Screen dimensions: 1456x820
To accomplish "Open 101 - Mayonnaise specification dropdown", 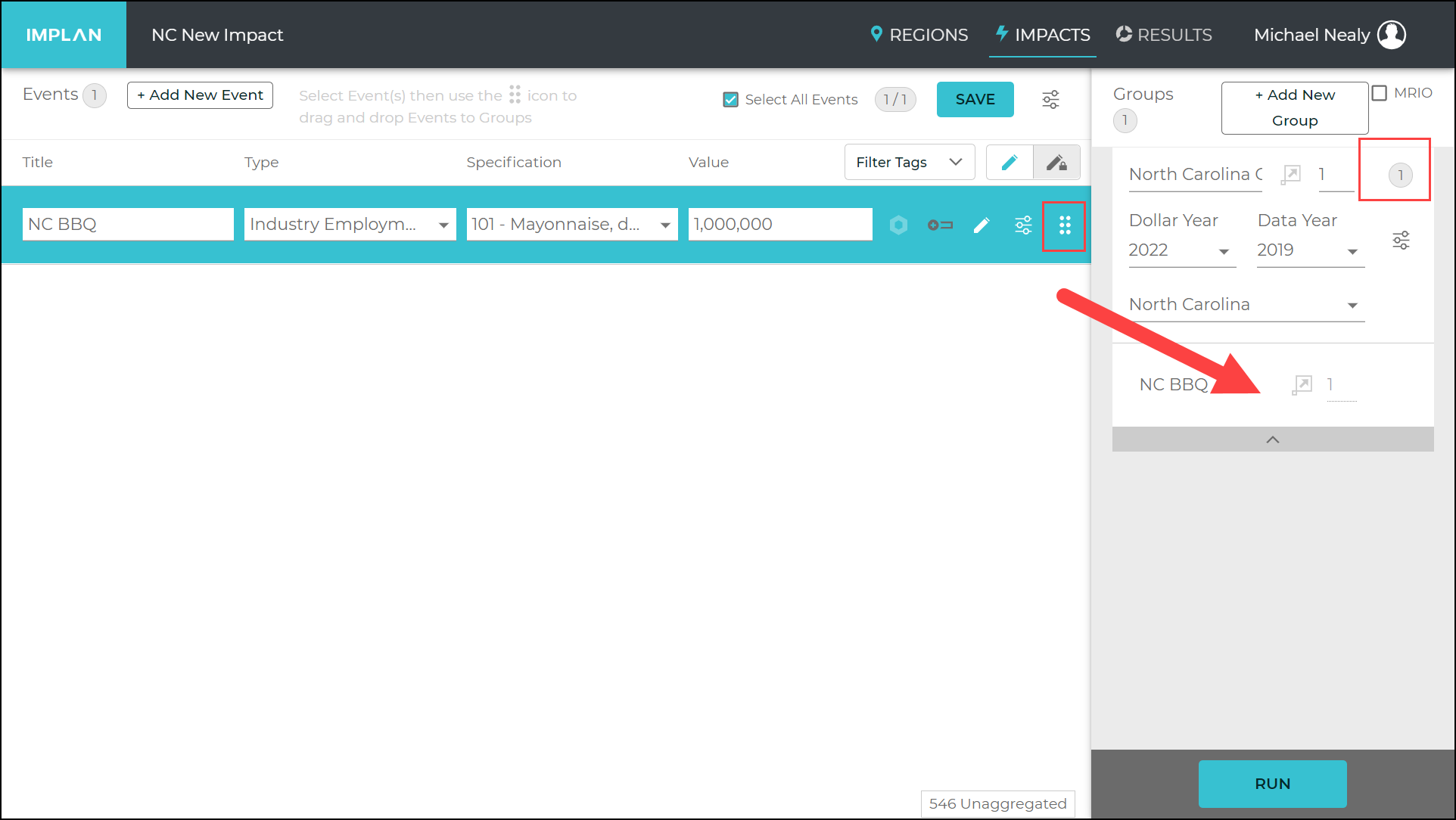I will pyautogui.click(x=572, y=224).
